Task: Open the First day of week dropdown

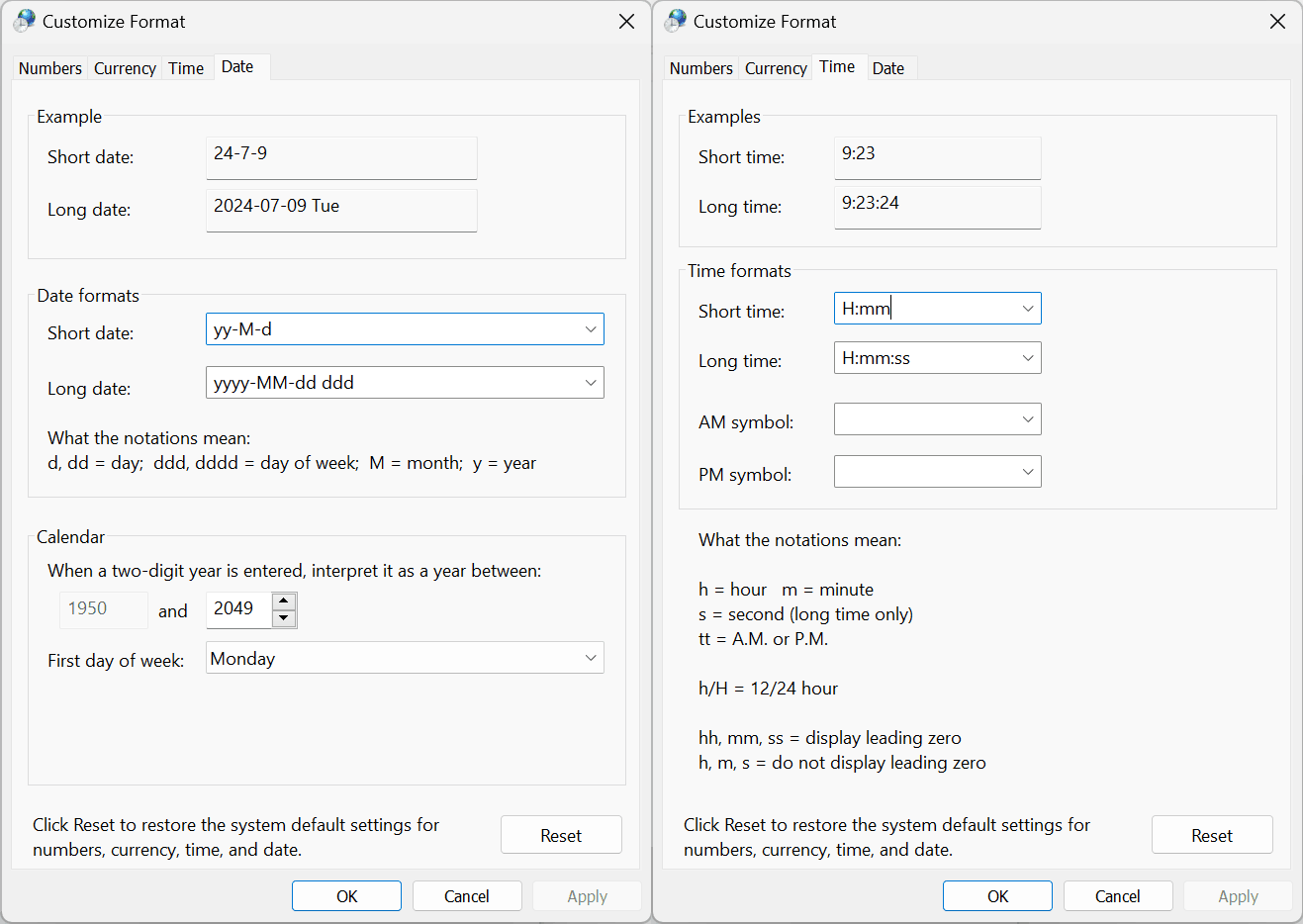Action: coord(591,658)
